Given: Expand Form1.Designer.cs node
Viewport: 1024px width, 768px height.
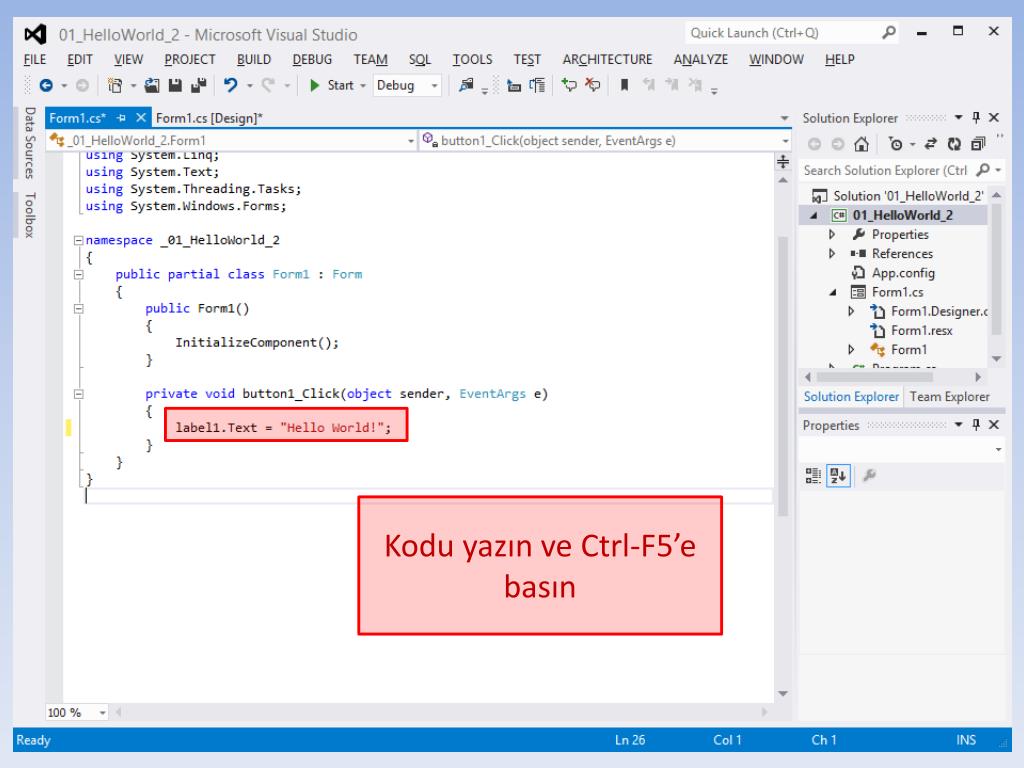Looking at the screenshot, I should [x=851, y=312].
